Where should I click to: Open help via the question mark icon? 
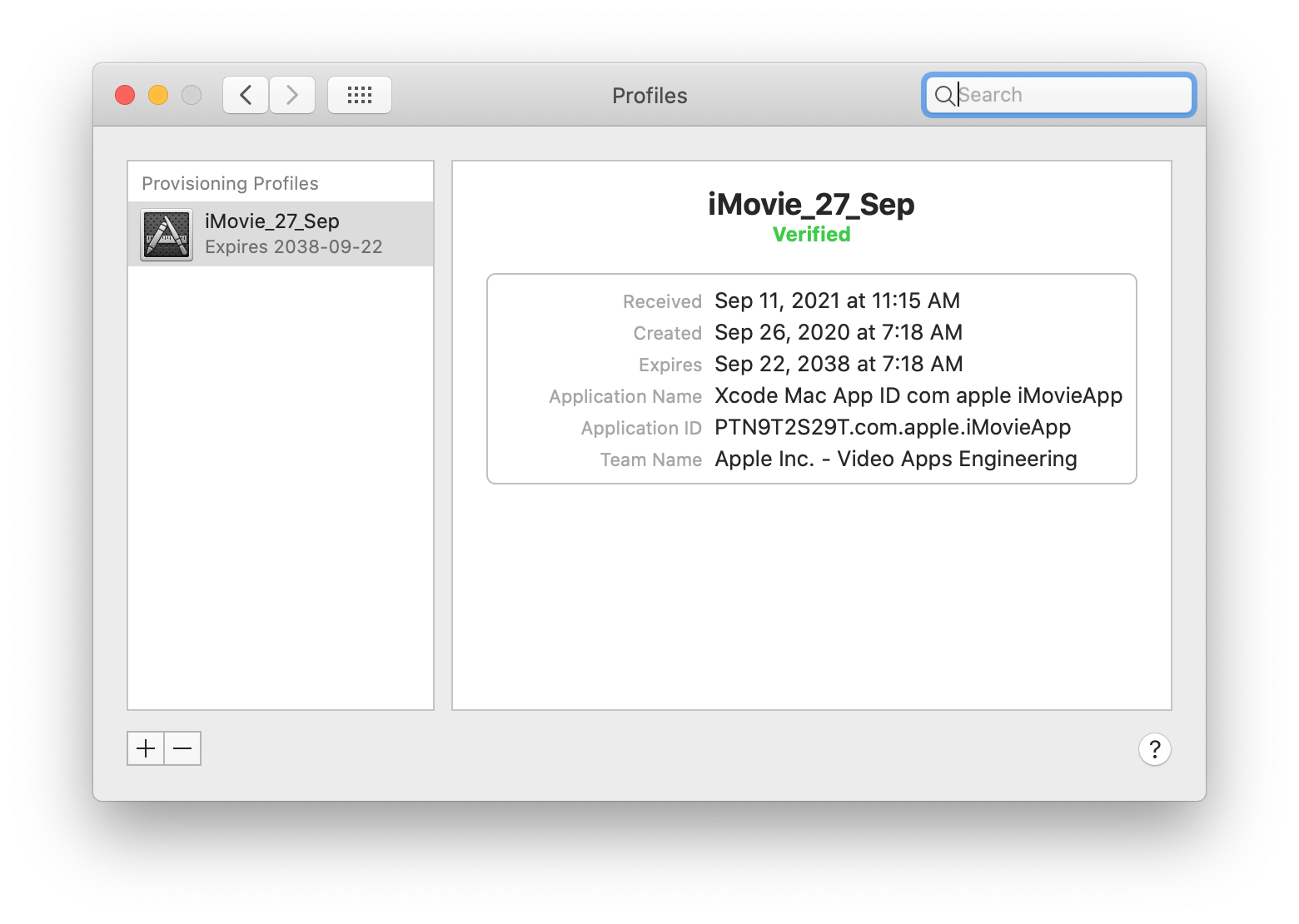[x=1154, y=749]
